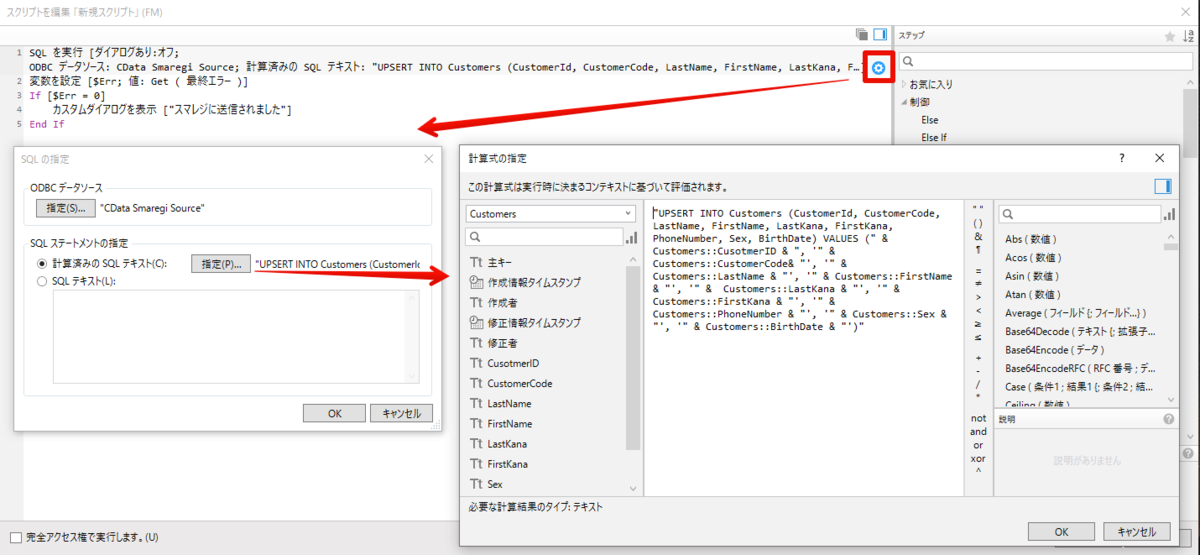Click the End If script line
The height and width of the screenshot is (555, 1200).
tap(46, 124)
